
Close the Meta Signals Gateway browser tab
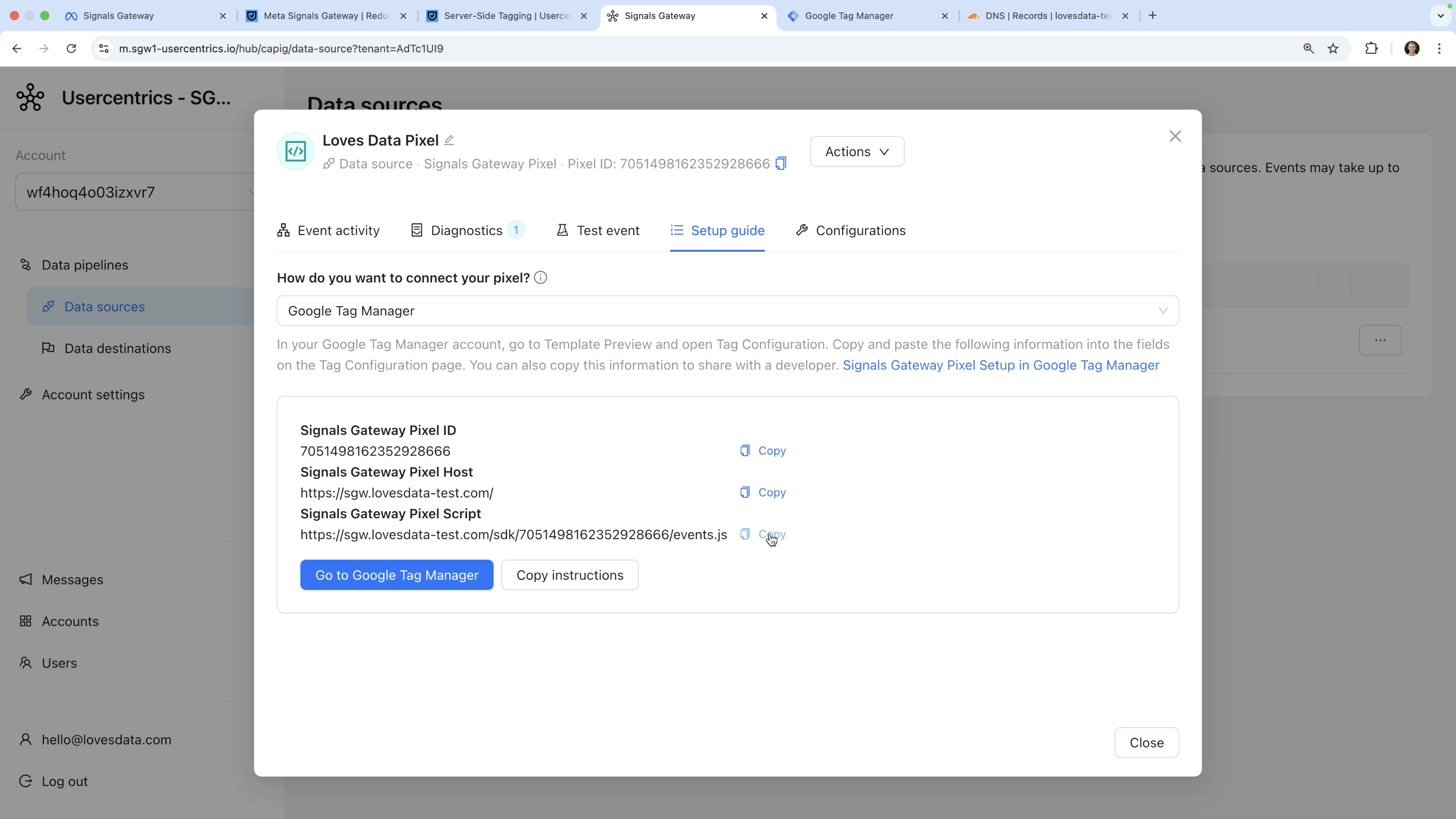pos(403,16)
